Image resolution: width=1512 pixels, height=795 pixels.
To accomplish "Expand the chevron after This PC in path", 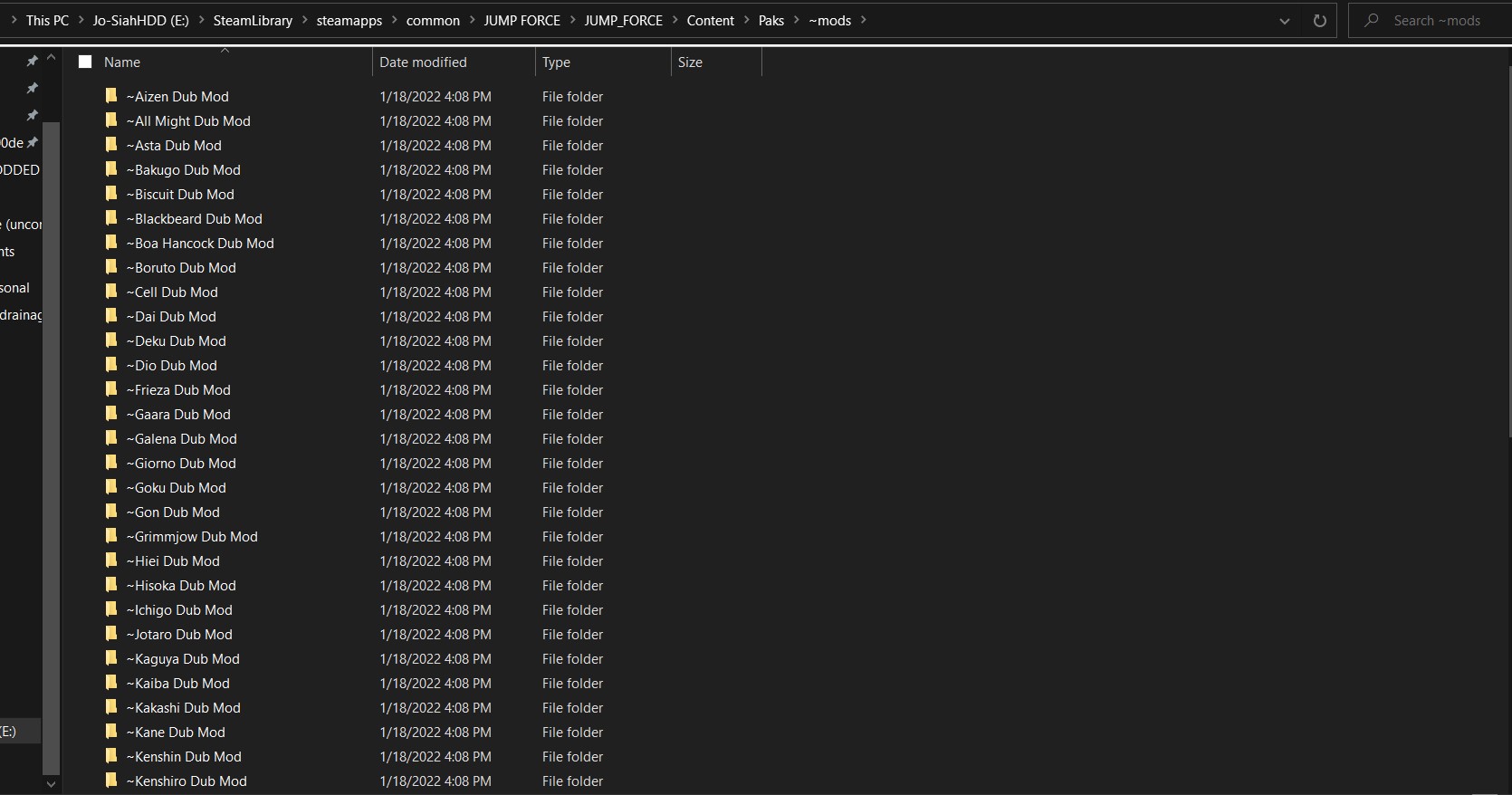I will [81, 20].
